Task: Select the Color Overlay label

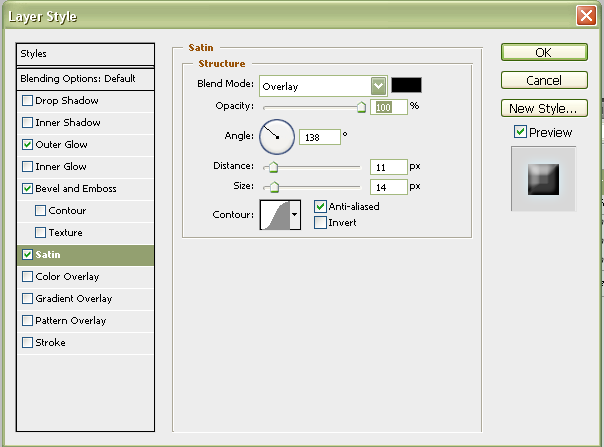Action: pos(67,277)
